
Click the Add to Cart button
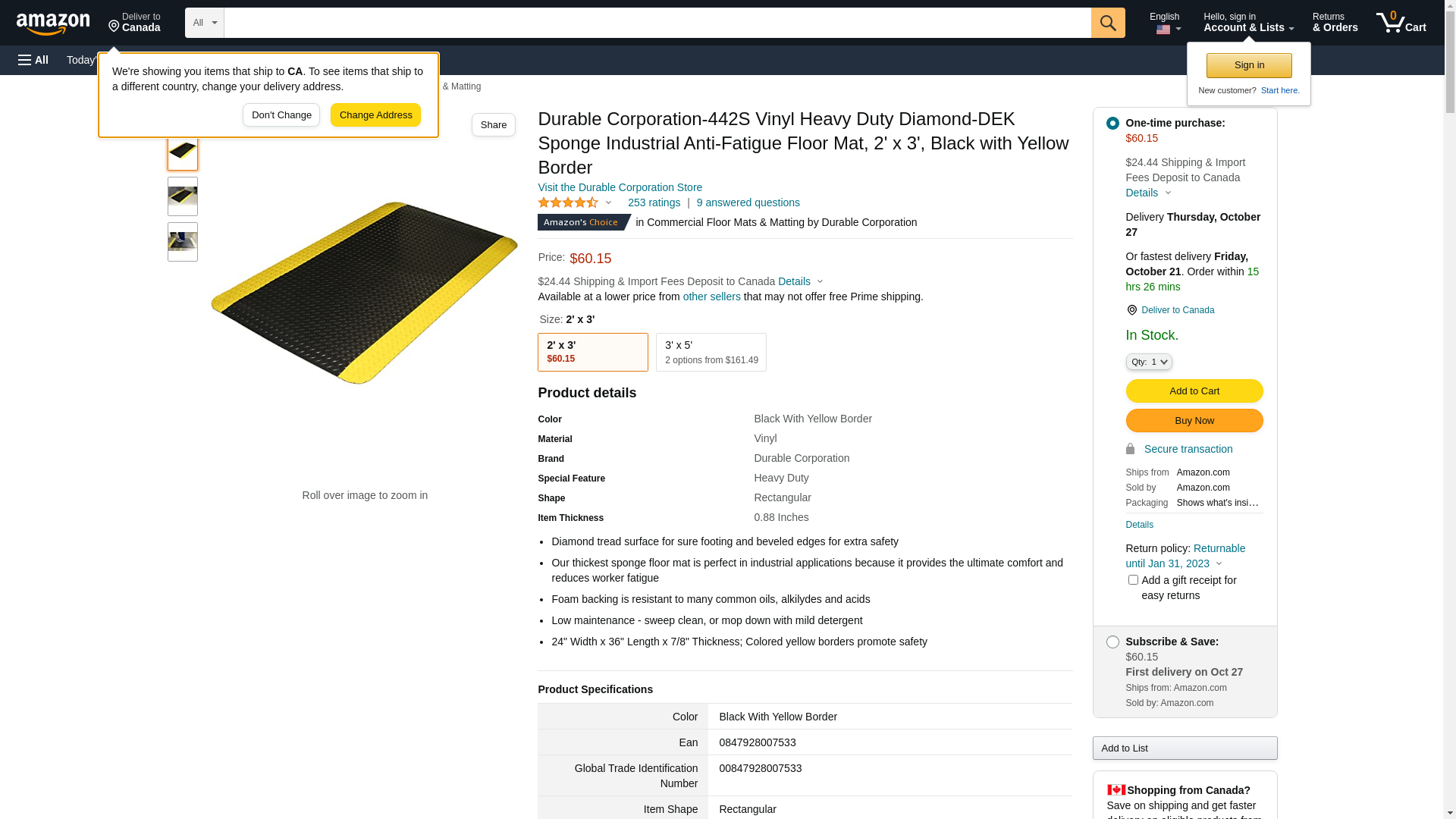tap(1194, 391)
